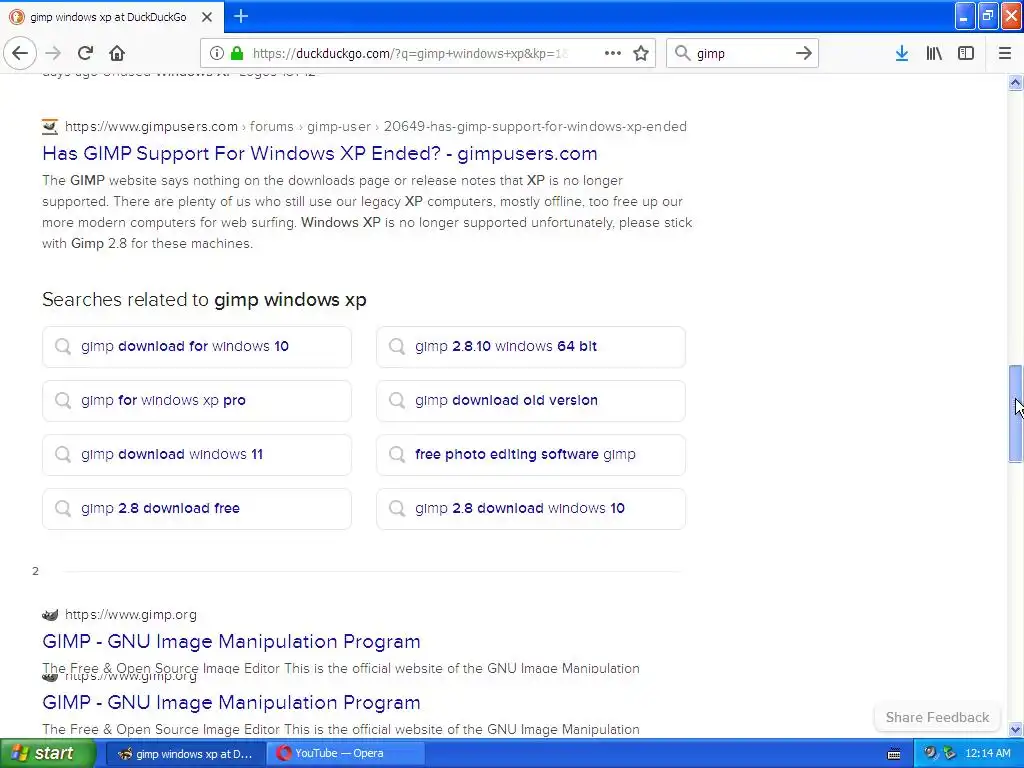This screenshot has width=1024, height=768.
Task: Minimize the Firefox window
Action: pos(965,16)
